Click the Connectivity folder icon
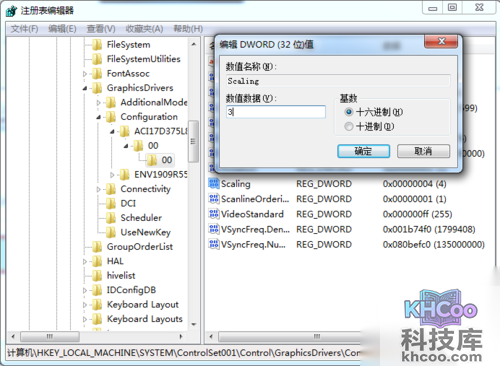The width and height of the screenshot is (500, 366). (x=111, y=189)
